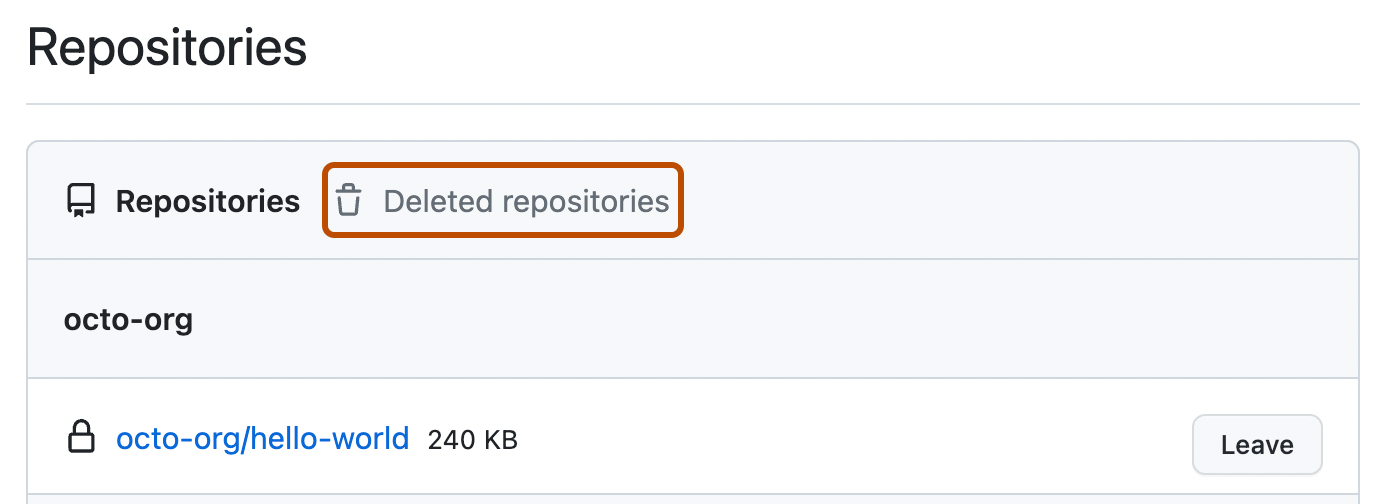Click the icon left of Repositories tab label
Image resolution: width=1386 pixels, height=504 pixels.
tap(80, 201)
